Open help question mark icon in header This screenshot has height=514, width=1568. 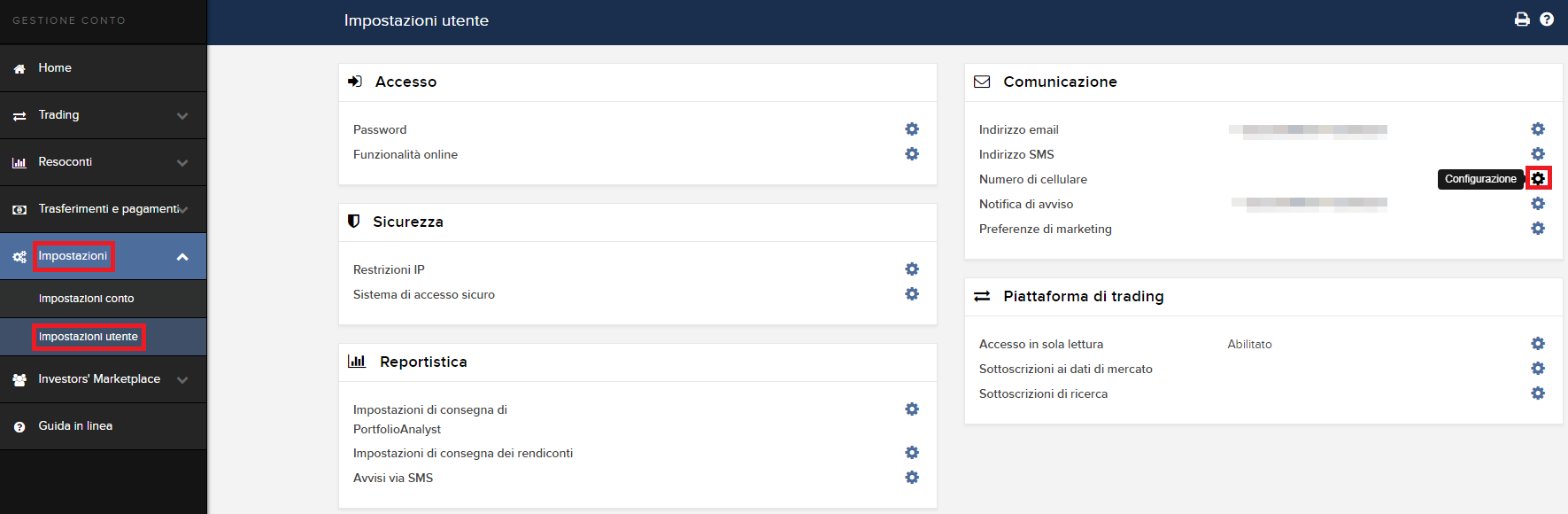point(1547,19)
